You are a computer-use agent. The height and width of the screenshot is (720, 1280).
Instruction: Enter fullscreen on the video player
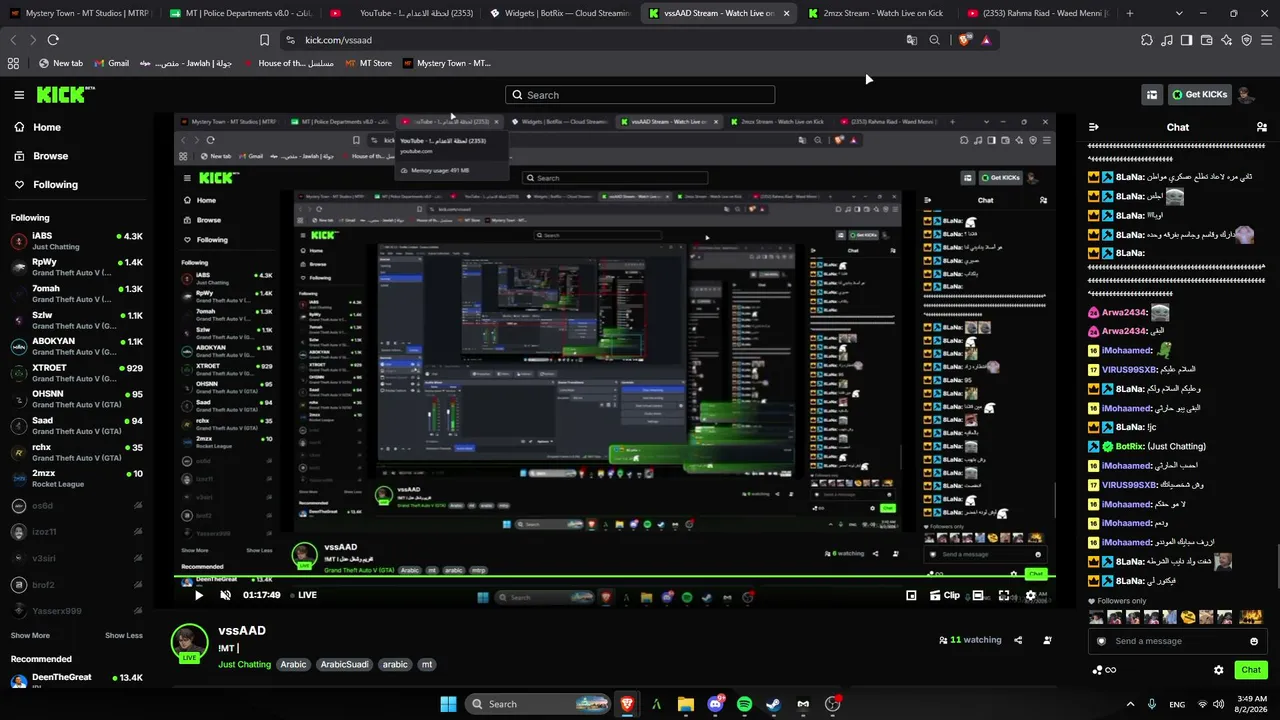pos(1004,595)
